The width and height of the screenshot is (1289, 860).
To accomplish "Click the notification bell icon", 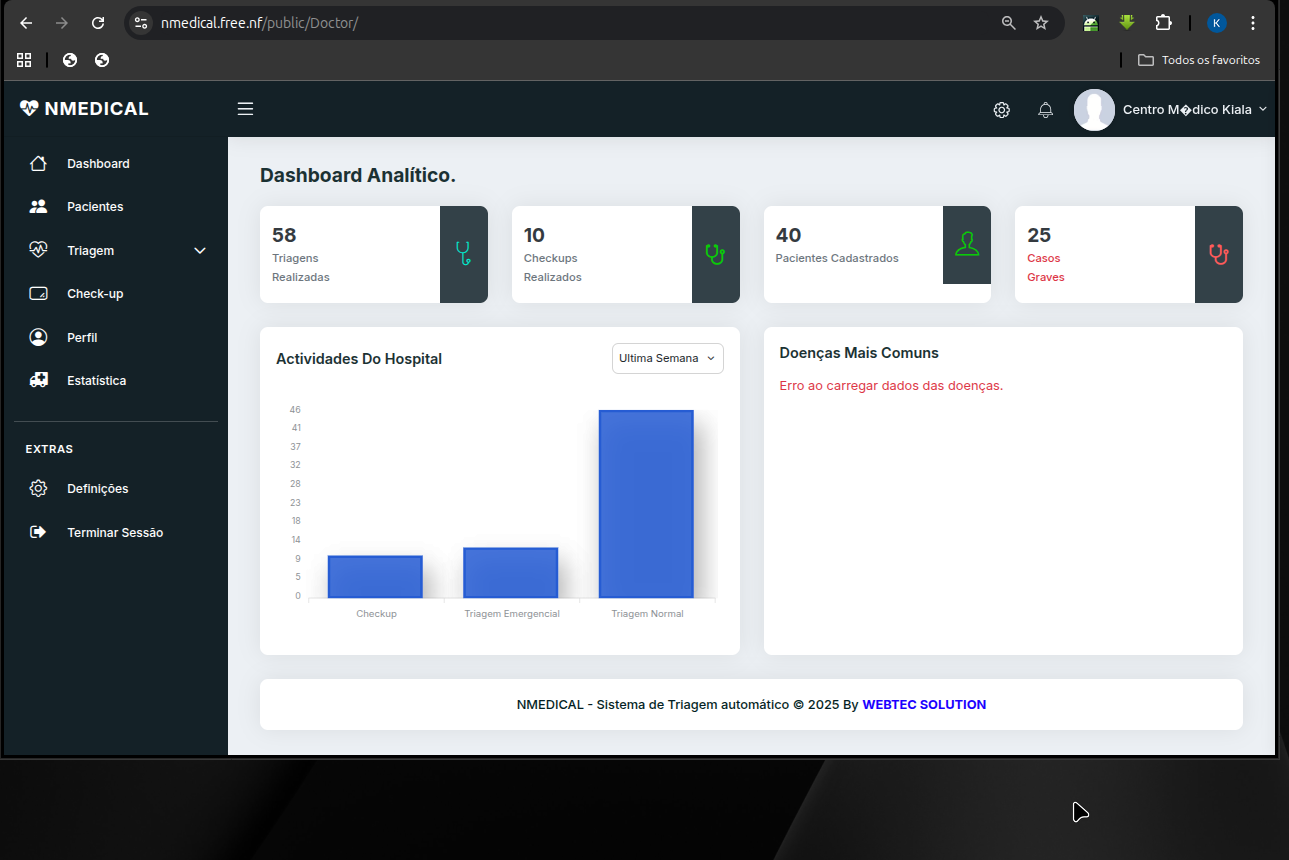I will tap(1045, 110).
